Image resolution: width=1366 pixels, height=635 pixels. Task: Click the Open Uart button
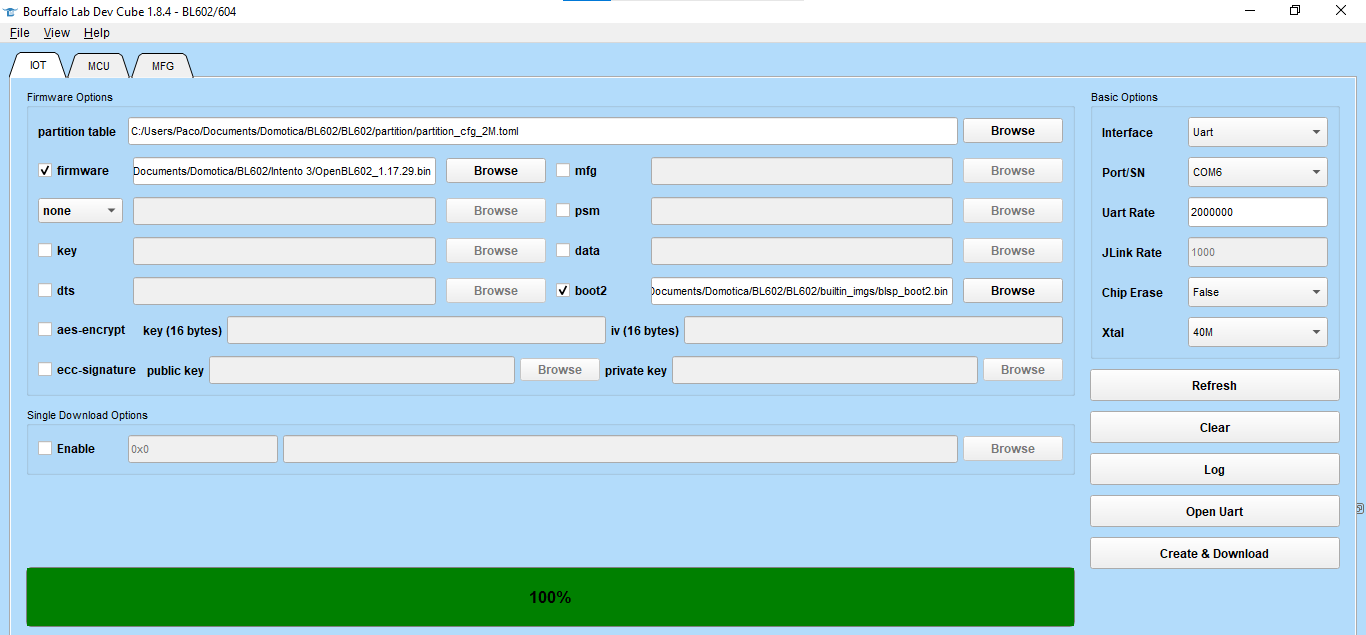coord(1214,512)
